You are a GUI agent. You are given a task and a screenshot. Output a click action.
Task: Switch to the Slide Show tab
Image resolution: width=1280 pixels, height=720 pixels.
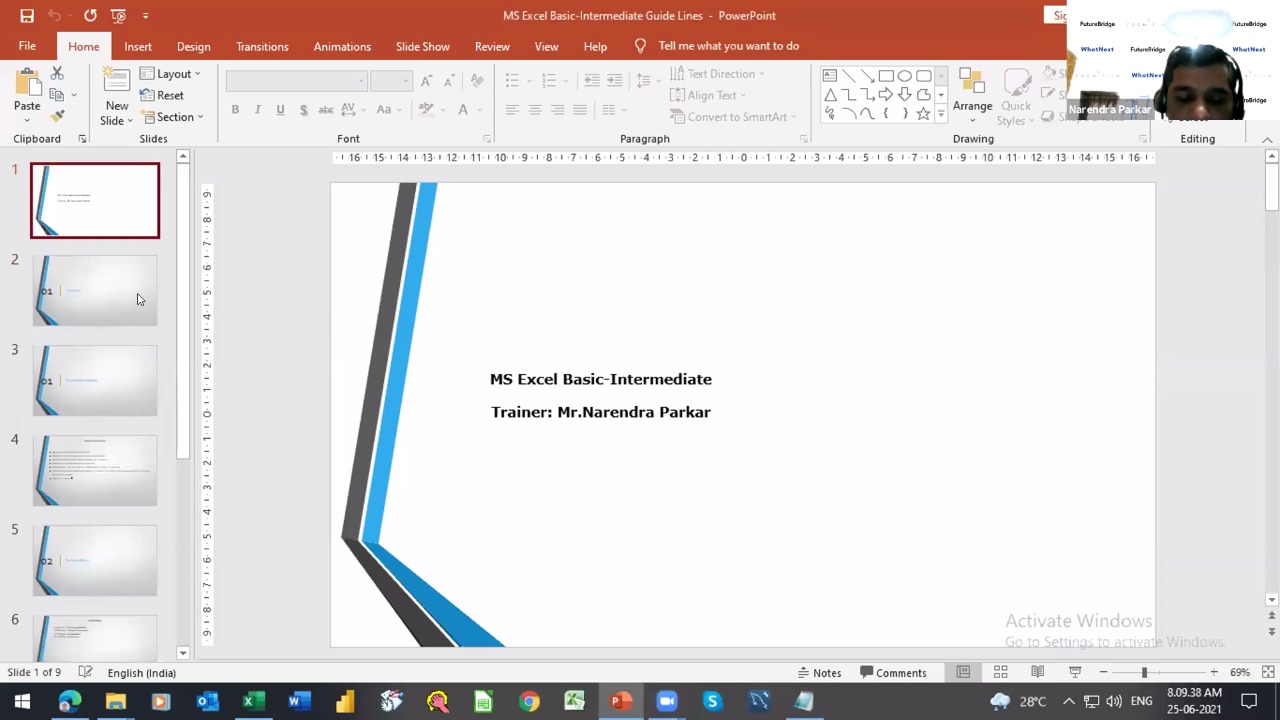[422, 47]
